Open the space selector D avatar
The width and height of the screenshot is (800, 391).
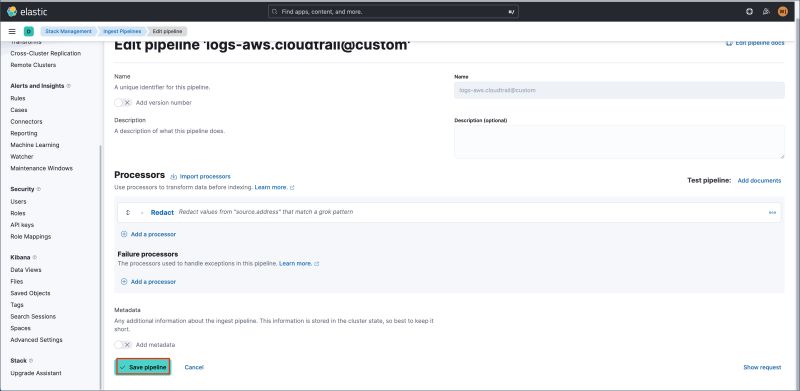pos(29,31)
